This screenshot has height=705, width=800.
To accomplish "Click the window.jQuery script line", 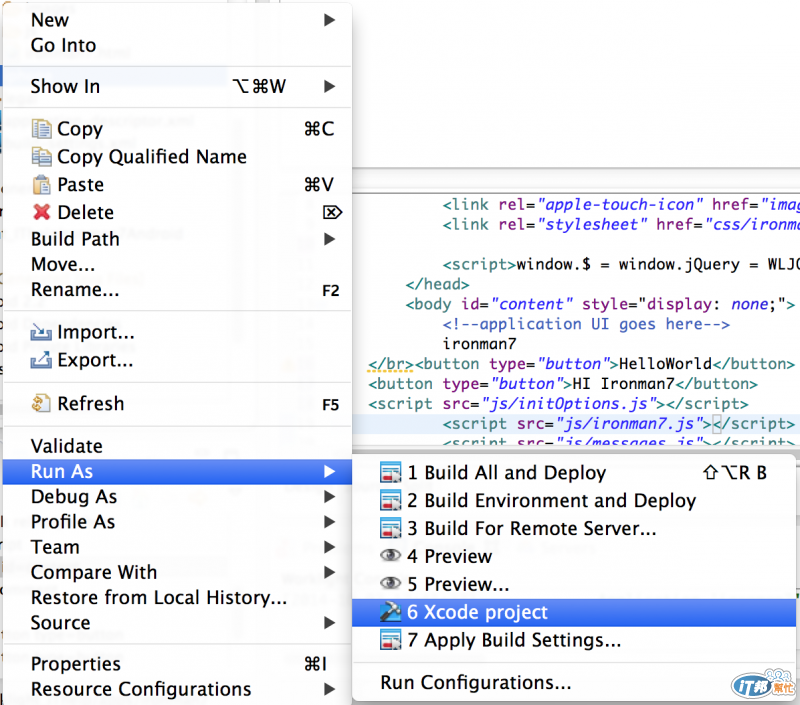I will point(620,264).
